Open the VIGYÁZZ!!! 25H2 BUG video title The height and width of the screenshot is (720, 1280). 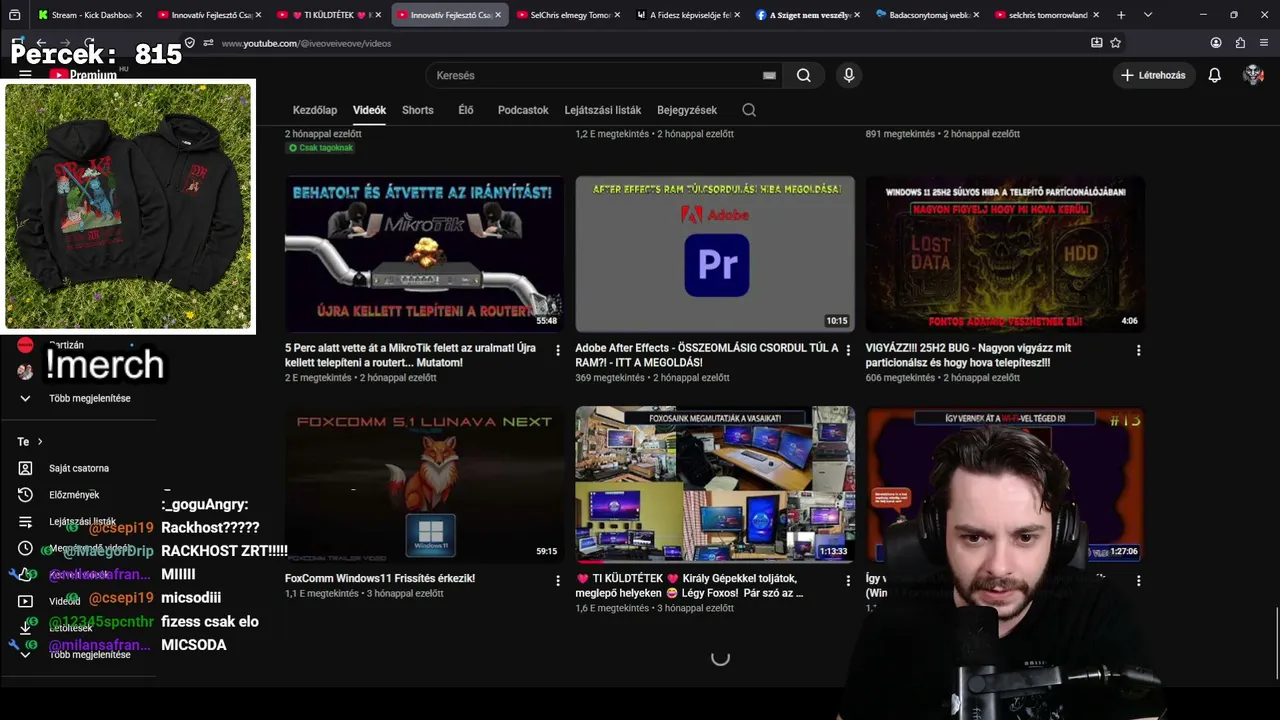[968, 355]
